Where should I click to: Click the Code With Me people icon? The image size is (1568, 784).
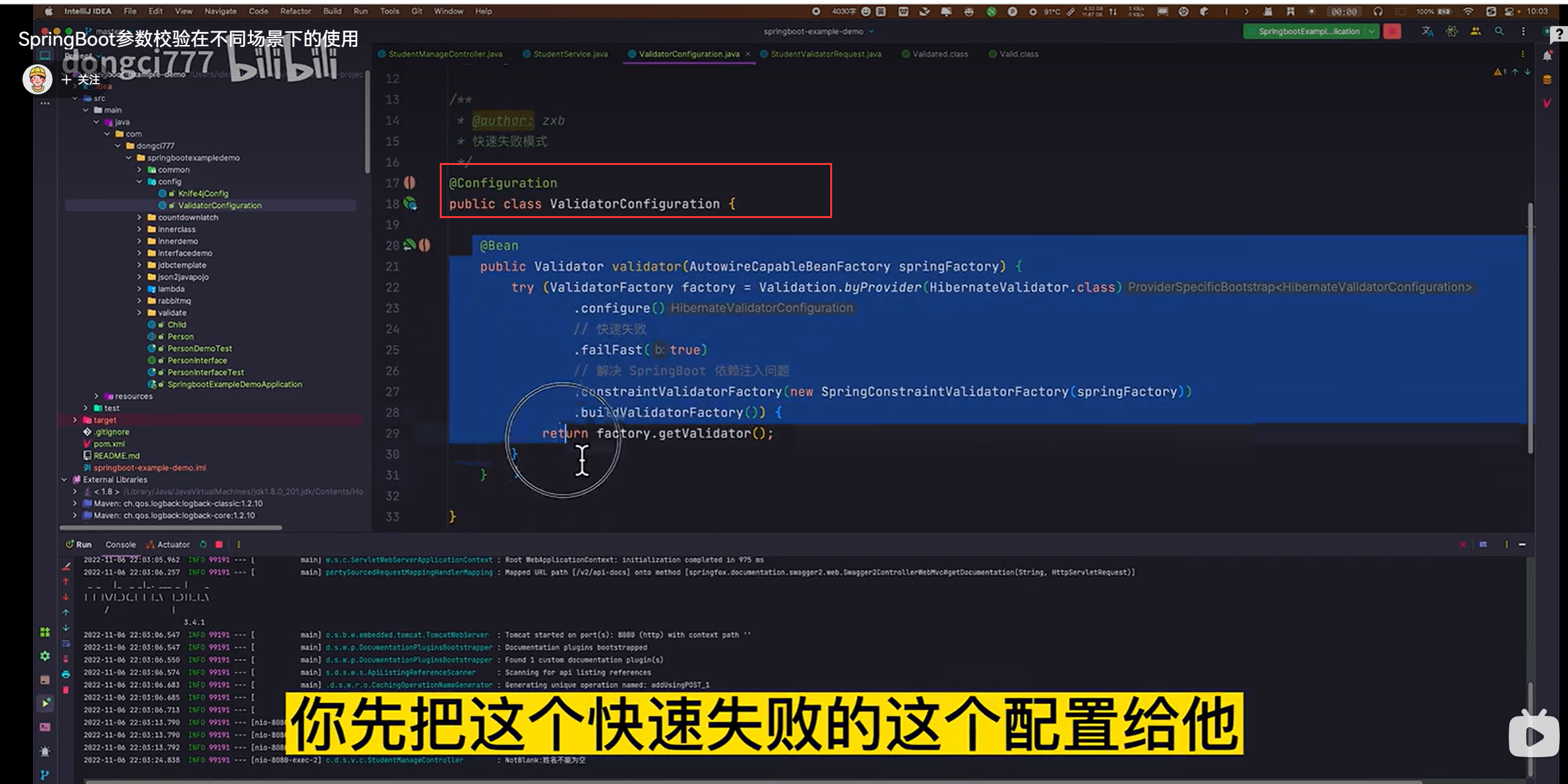point(1476,31)
